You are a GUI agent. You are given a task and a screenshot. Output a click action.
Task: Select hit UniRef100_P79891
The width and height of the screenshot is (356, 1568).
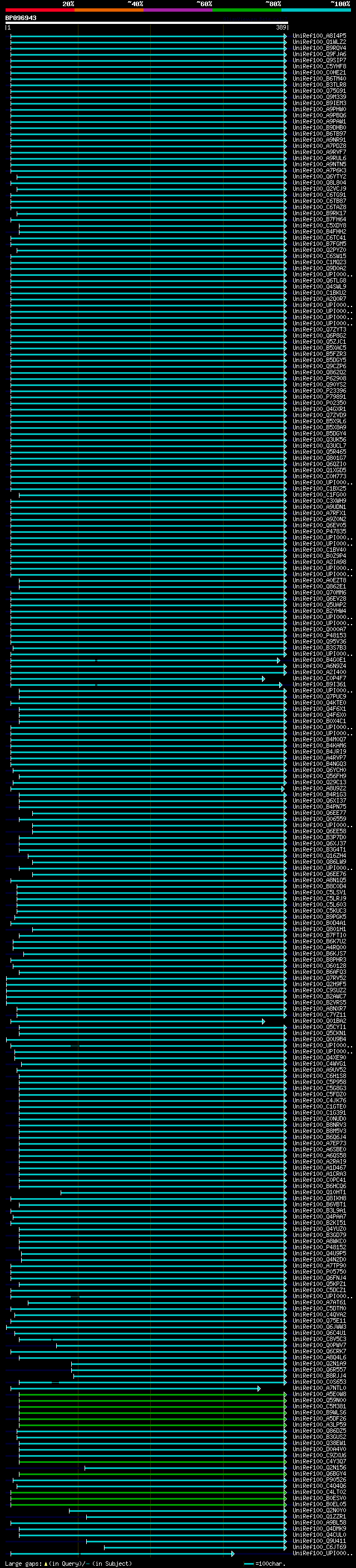(319, 397)
